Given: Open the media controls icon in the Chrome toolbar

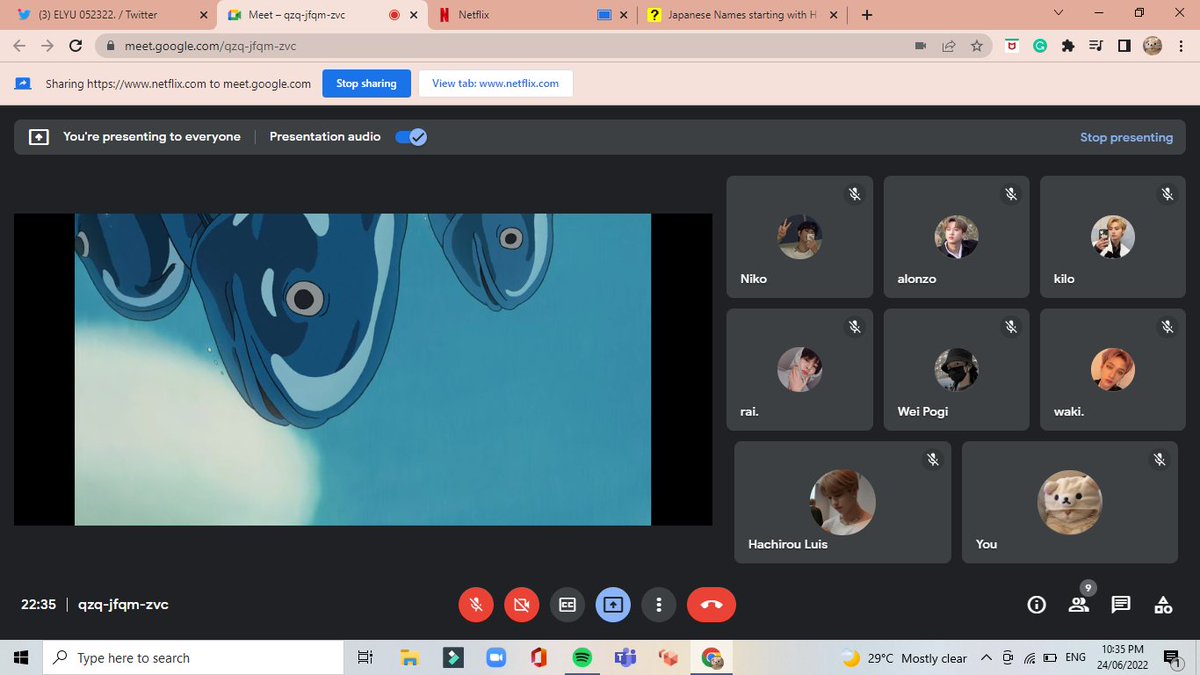Looking at the screenshot, I should tap(1096, 46).
